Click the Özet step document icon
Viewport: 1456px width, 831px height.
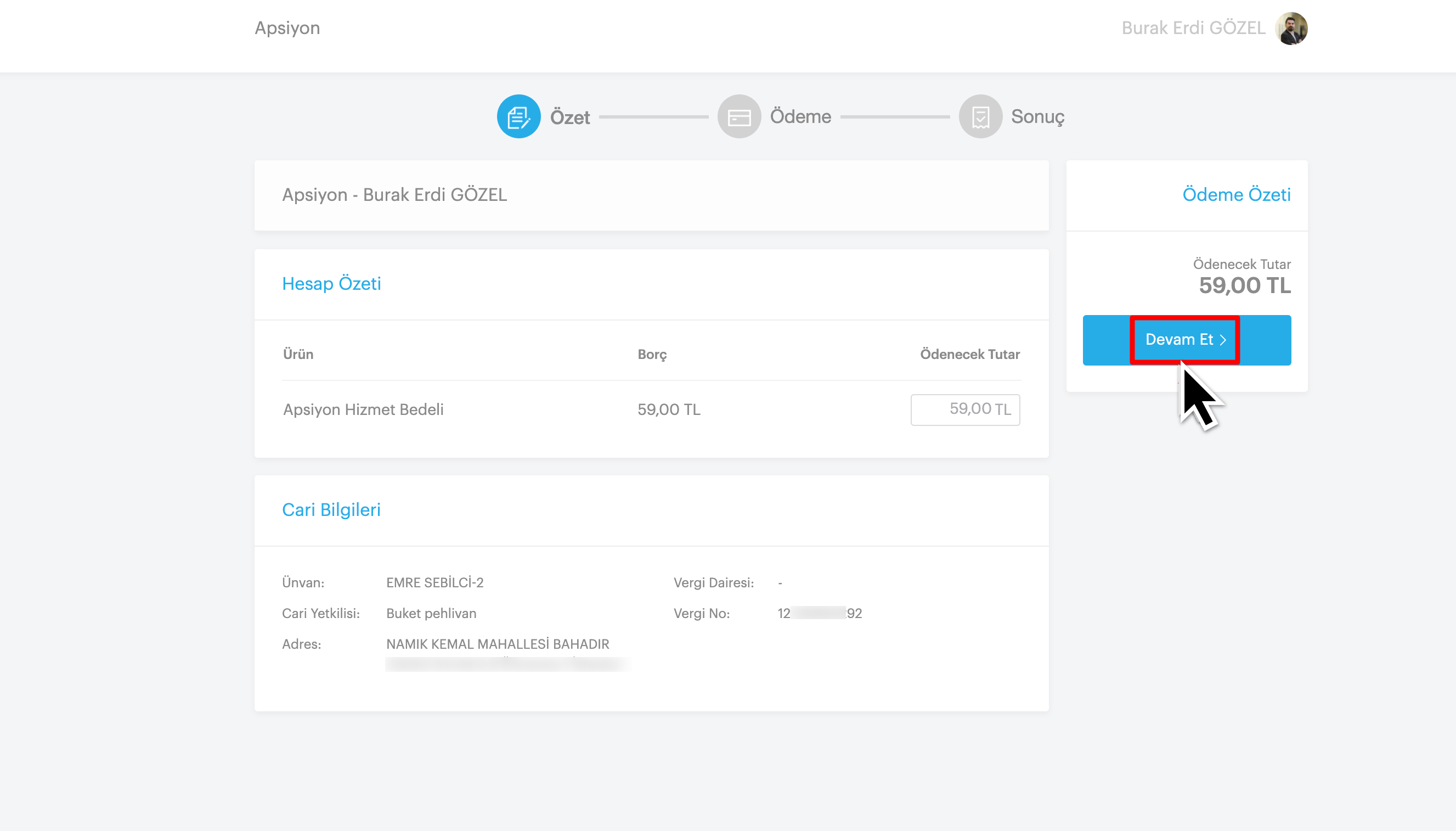(x=518, y=116)
